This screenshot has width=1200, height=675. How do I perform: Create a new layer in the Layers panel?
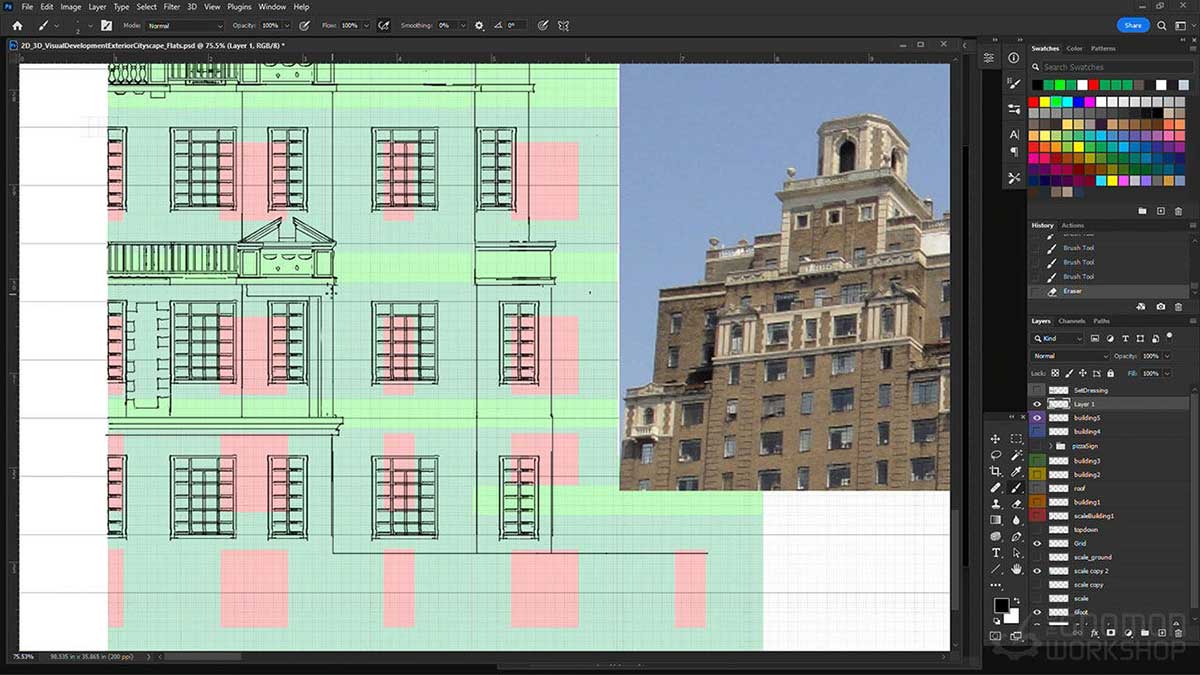pos(1161,633)
